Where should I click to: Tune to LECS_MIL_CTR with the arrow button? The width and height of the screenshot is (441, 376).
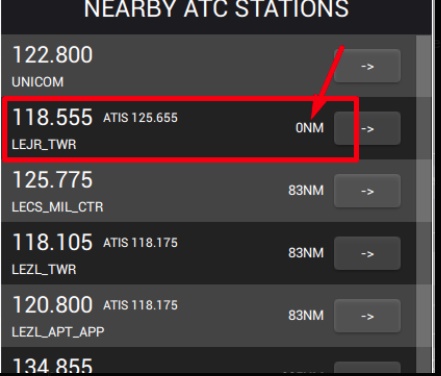pyautogui.click(x=367, y=191)
